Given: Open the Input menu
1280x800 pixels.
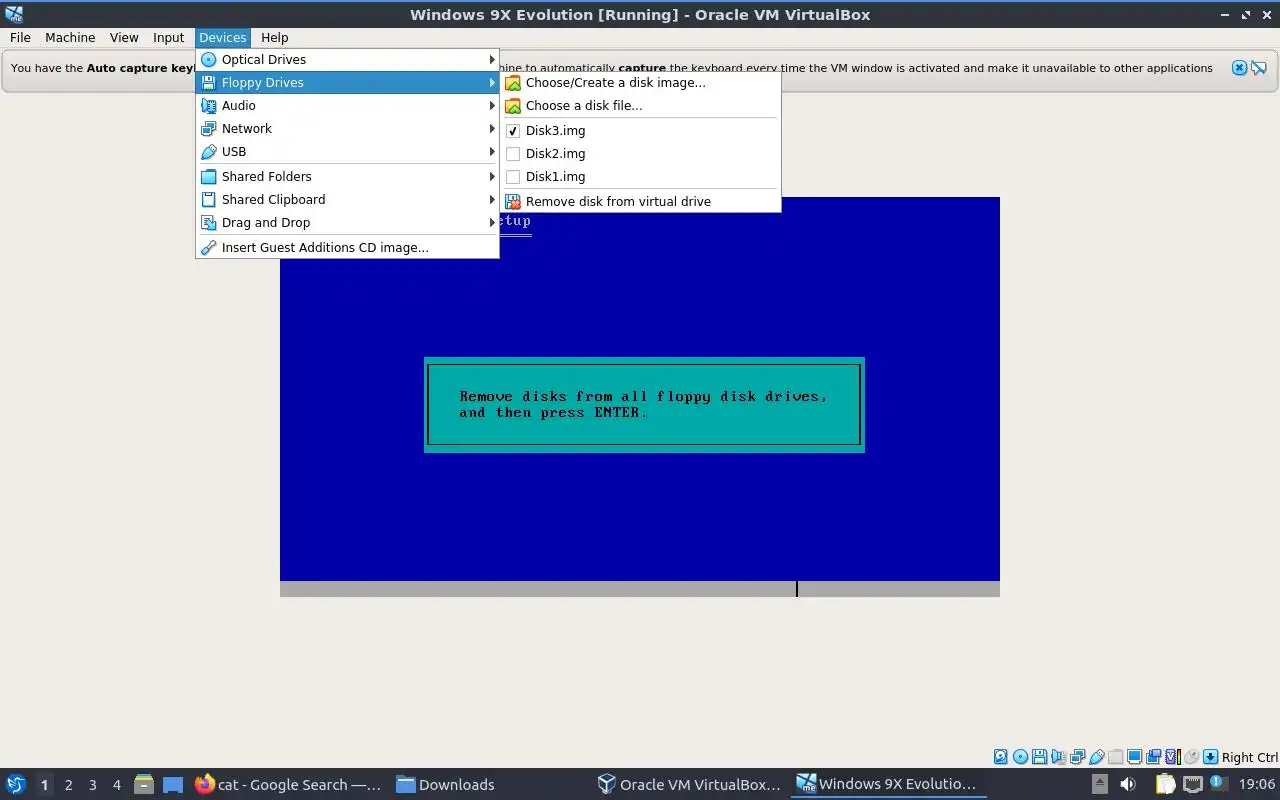Looking at the screenshot, I should pos(169,37).
